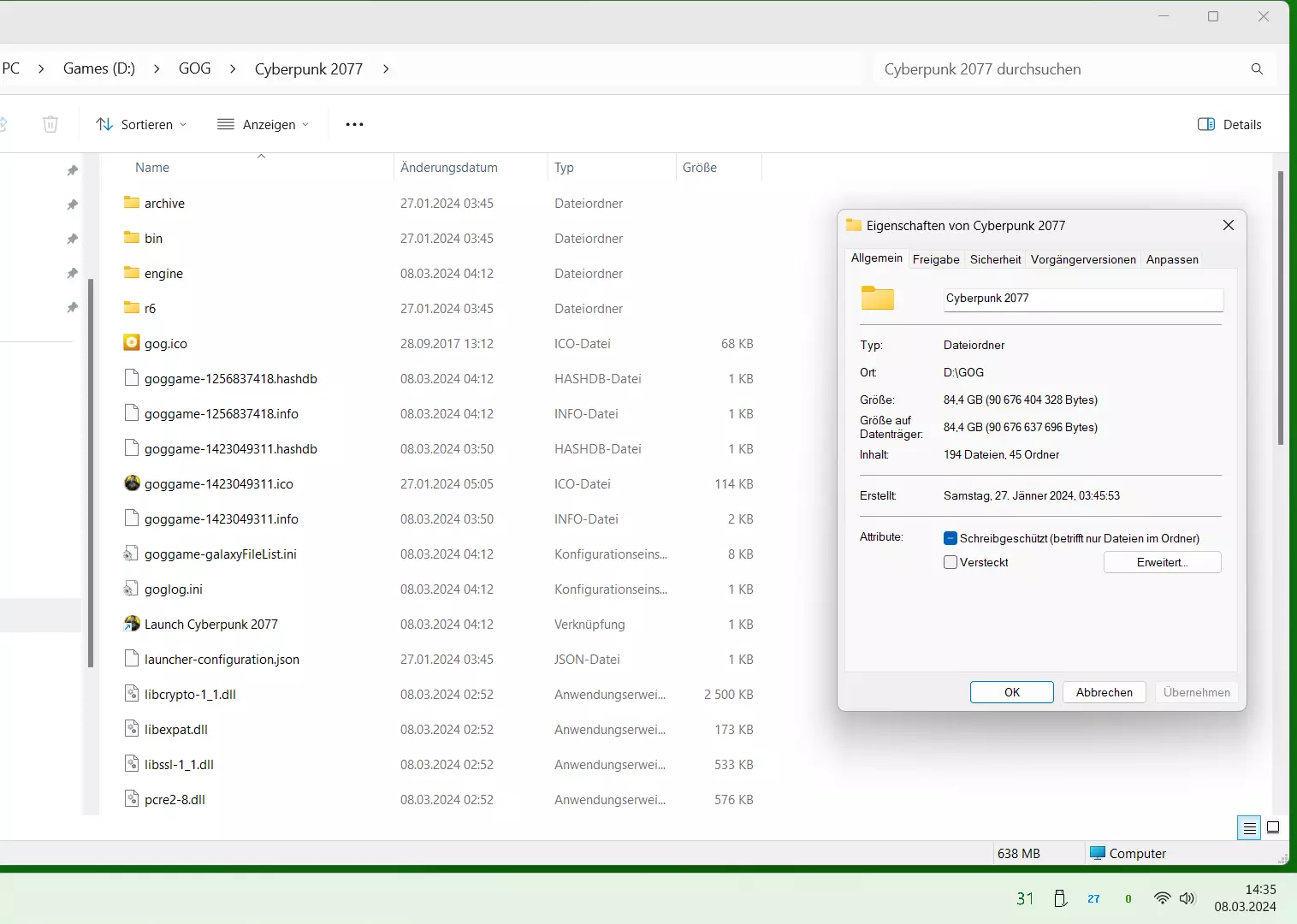
Task: Click the r6 folder icon
Action: coord(131,308)
